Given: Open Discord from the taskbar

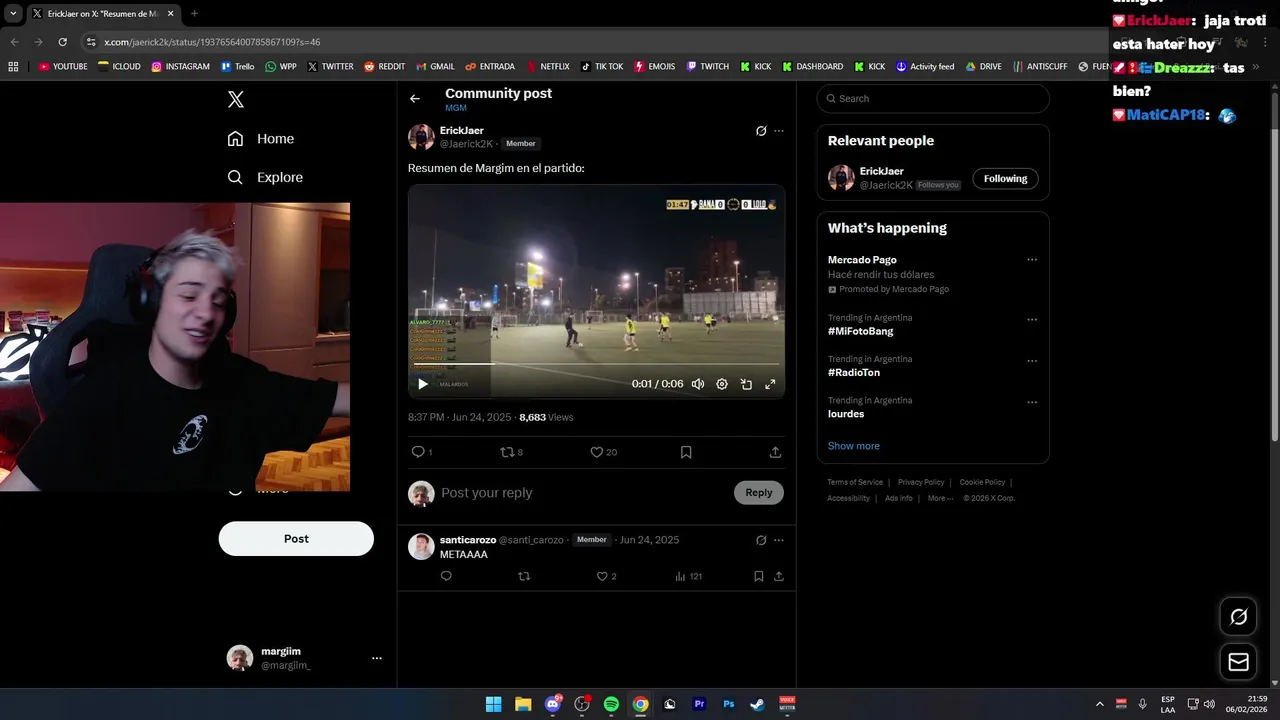Looking at the screenshot, I should (553, 704).
